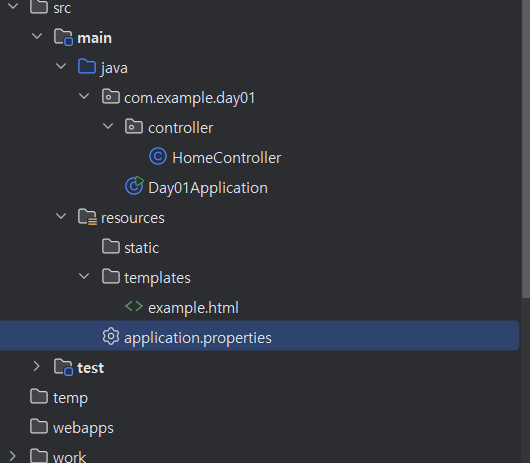Click the main module folder icon
Viewport: 530px width, 463px height.
(63, 37)
